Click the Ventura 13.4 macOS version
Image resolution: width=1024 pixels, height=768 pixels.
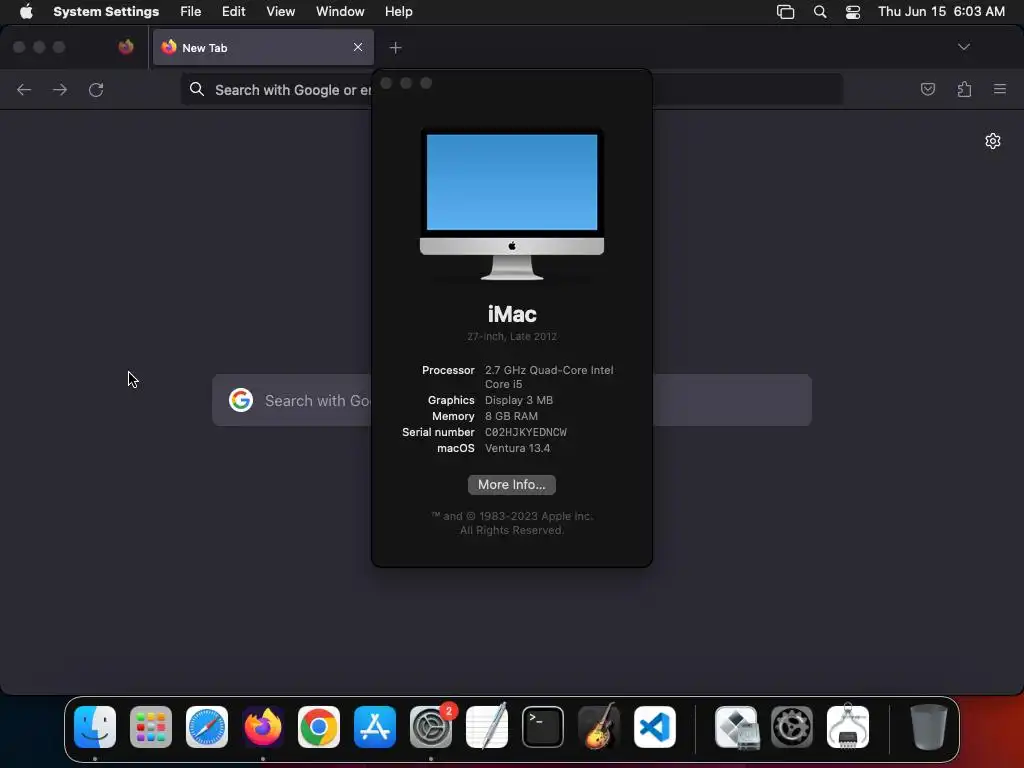(517, 449)
